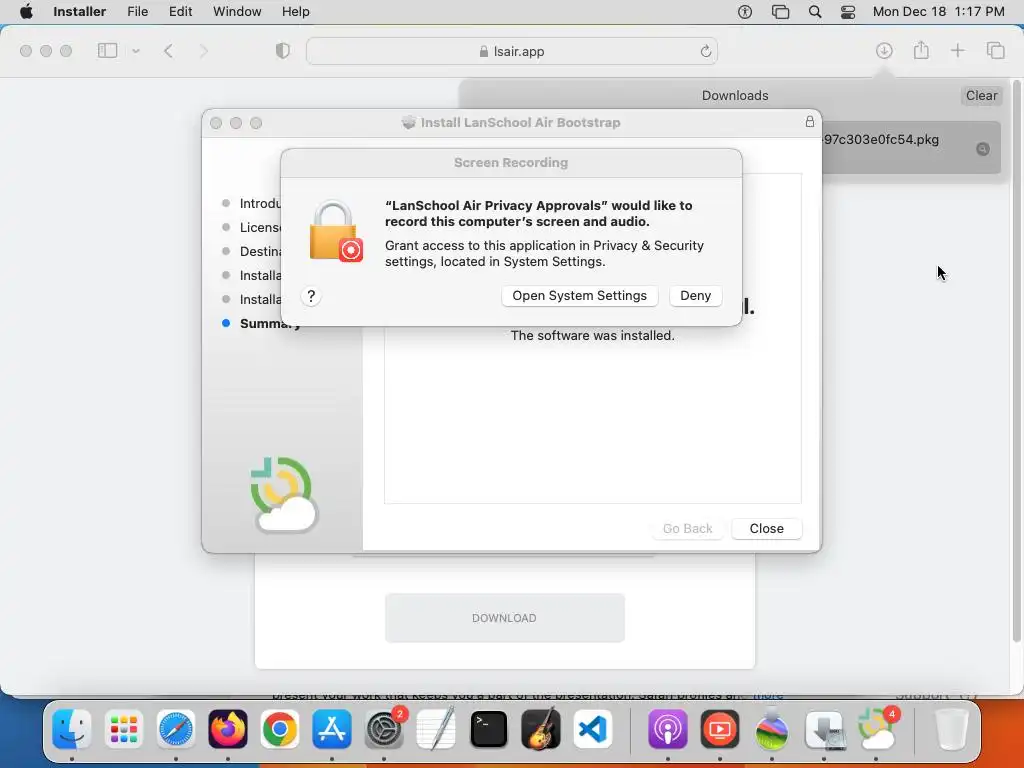Open help for the Screen Recording dialog
Screen dimensions: 1024x768
click(311, 296)
